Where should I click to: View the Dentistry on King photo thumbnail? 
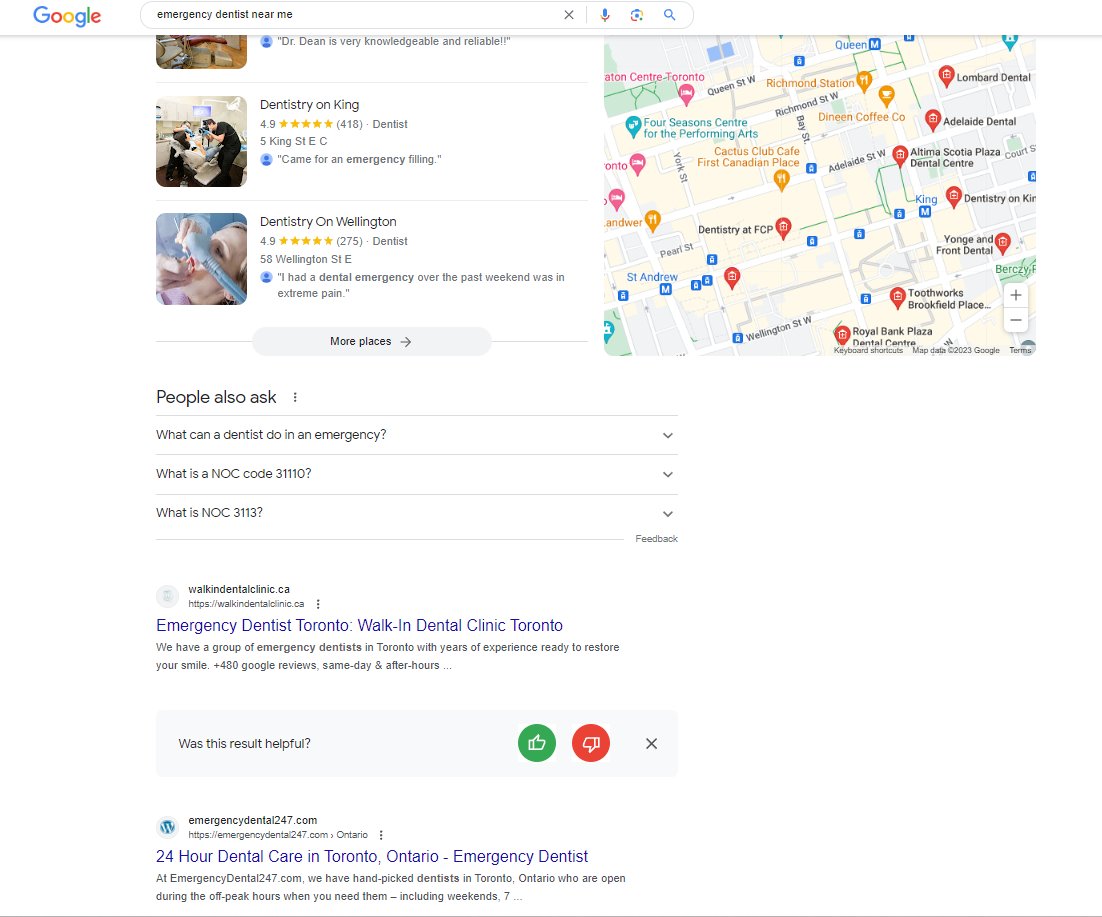pyautogui.click(x=202, y=141)
